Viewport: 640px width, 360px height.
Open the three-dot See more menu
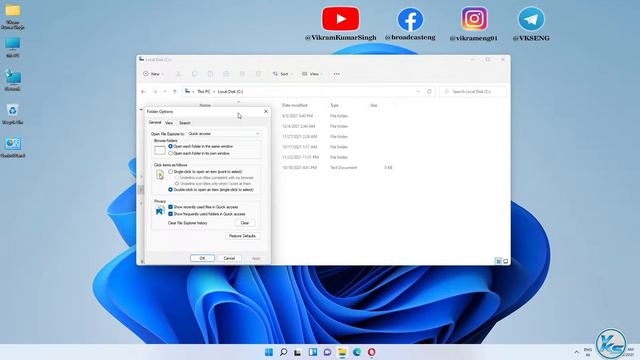tap(336, 74)
